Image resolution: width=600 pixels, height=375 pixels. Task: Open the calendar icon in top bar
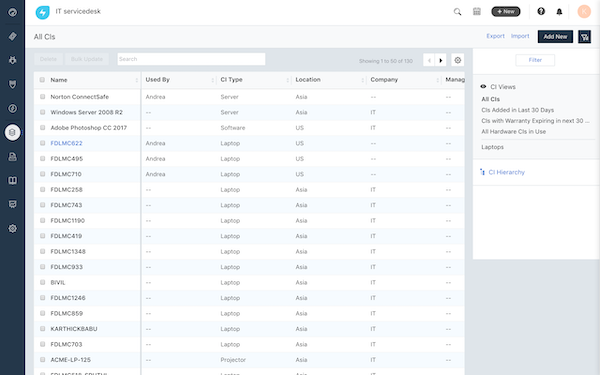(477, 11)
